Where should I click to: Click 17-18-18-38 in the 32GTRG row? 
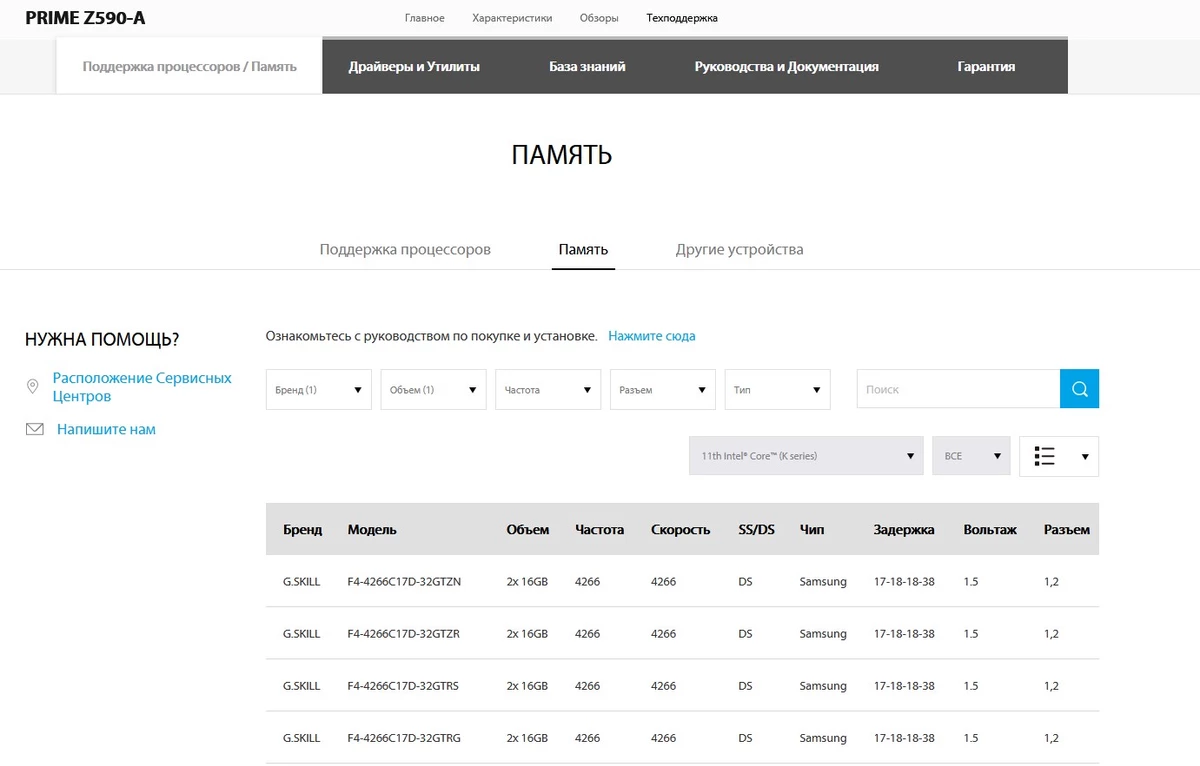tap(904, 738)
